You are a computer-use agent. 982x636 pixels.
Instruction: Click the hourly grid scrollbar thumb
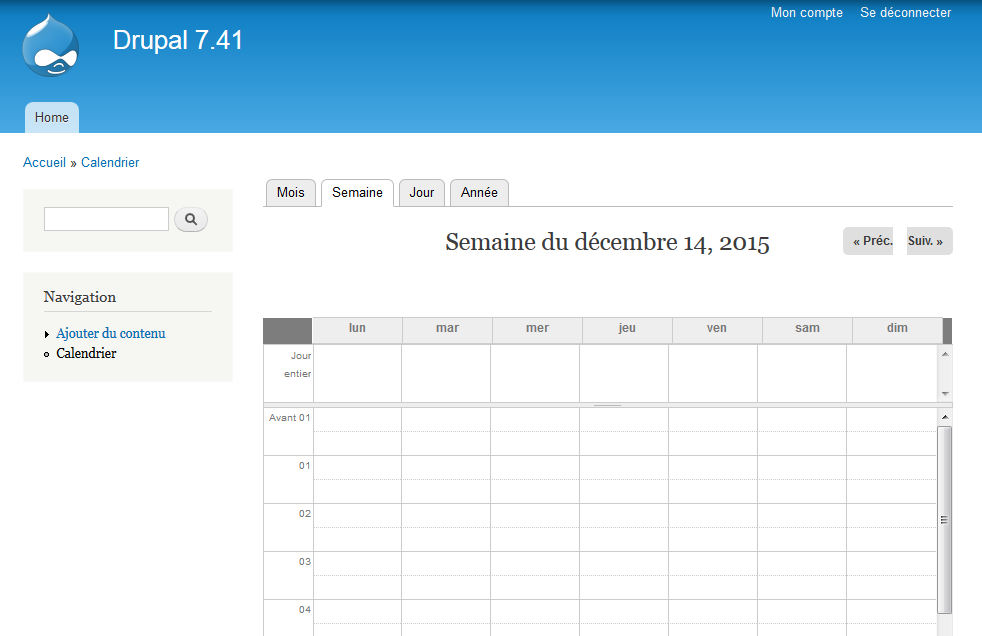[x=944, y=520]
